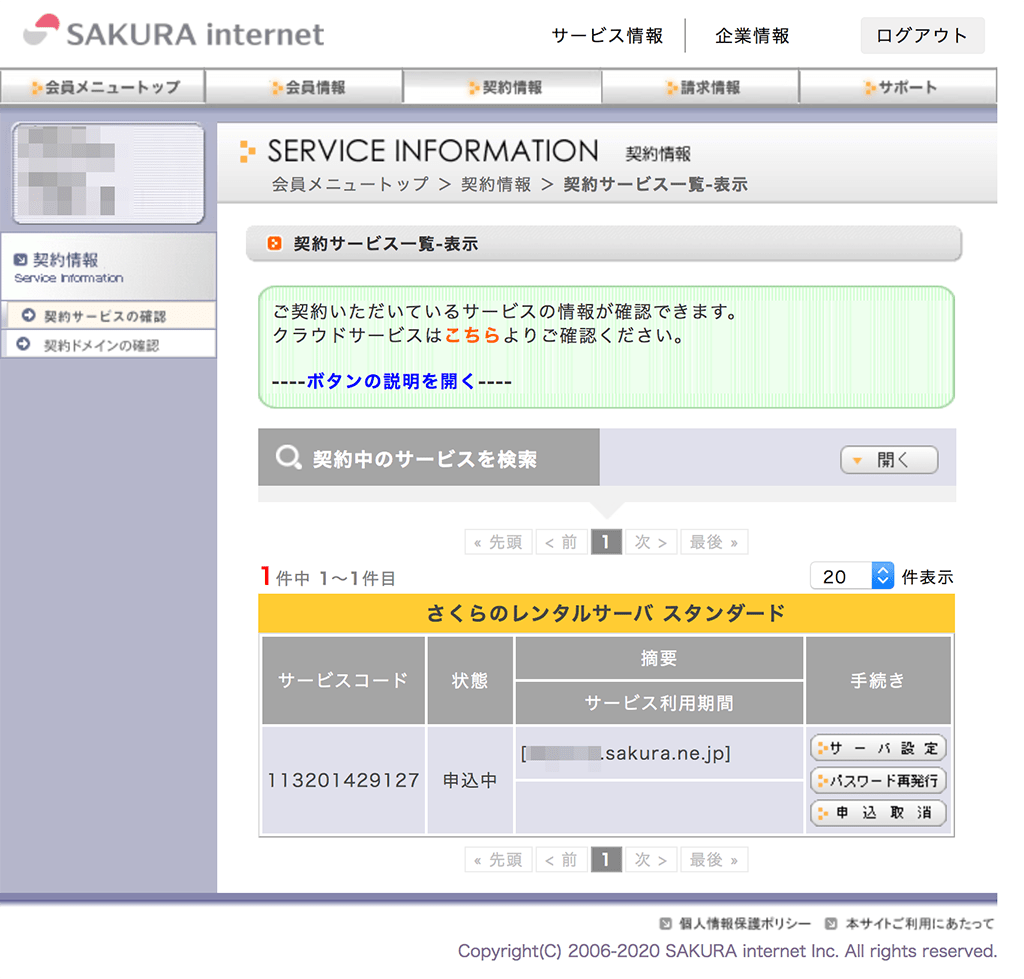
Task: Switch to the 会員情報 tab
Action: 304,87
